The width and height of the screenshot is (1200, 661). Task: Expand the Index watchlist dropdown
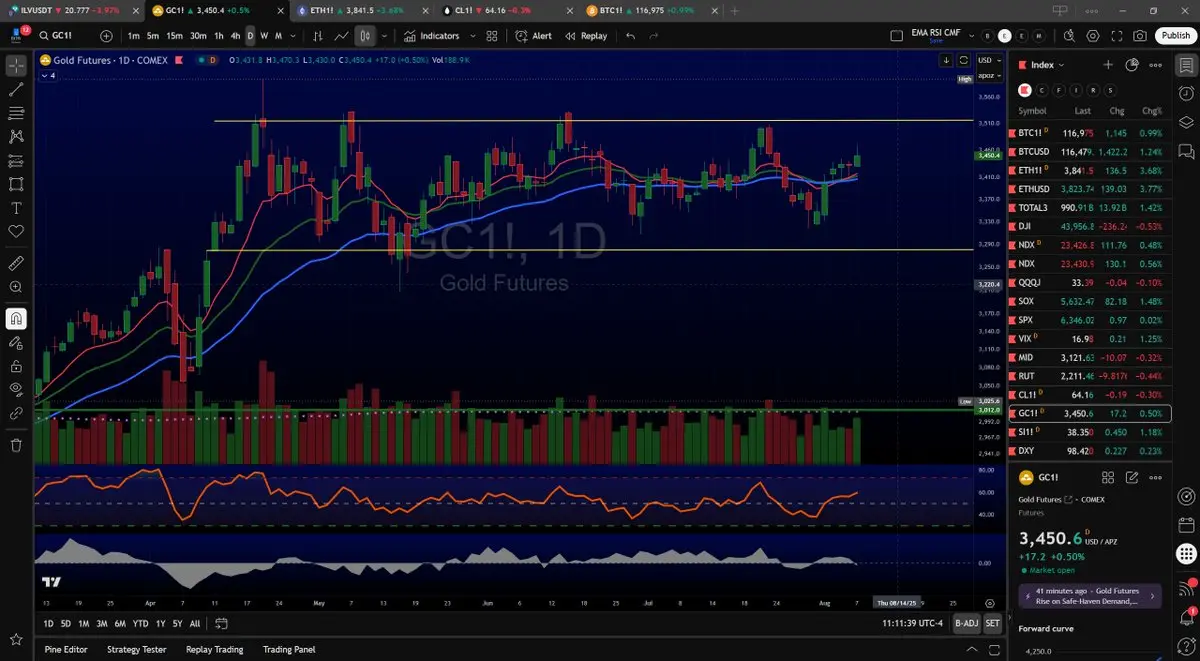(x=1048, y=64)
